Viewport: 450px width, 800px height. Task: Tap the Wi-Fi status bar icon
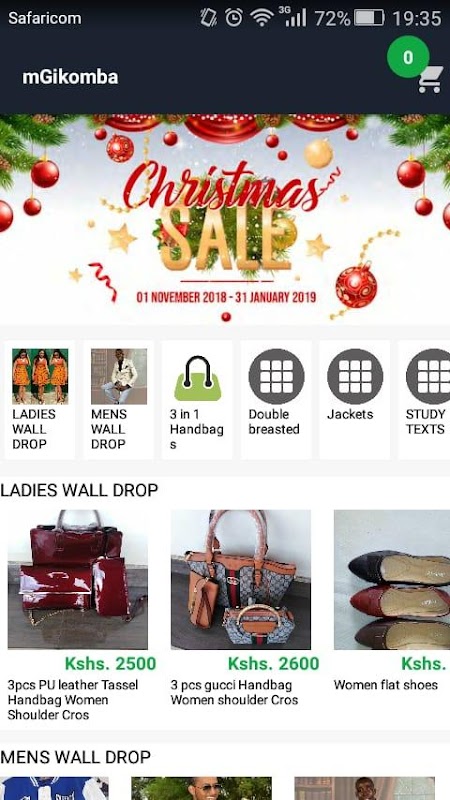[261, 18]
